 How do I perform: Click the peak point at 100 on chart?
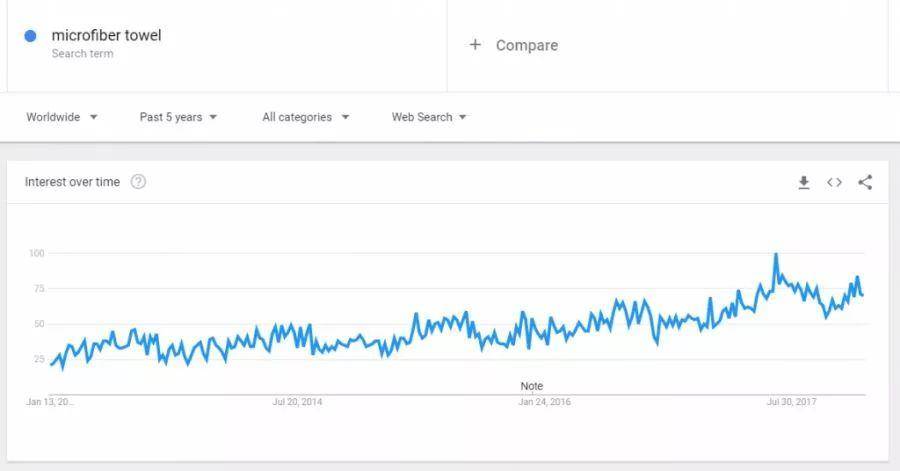(776, 254)
